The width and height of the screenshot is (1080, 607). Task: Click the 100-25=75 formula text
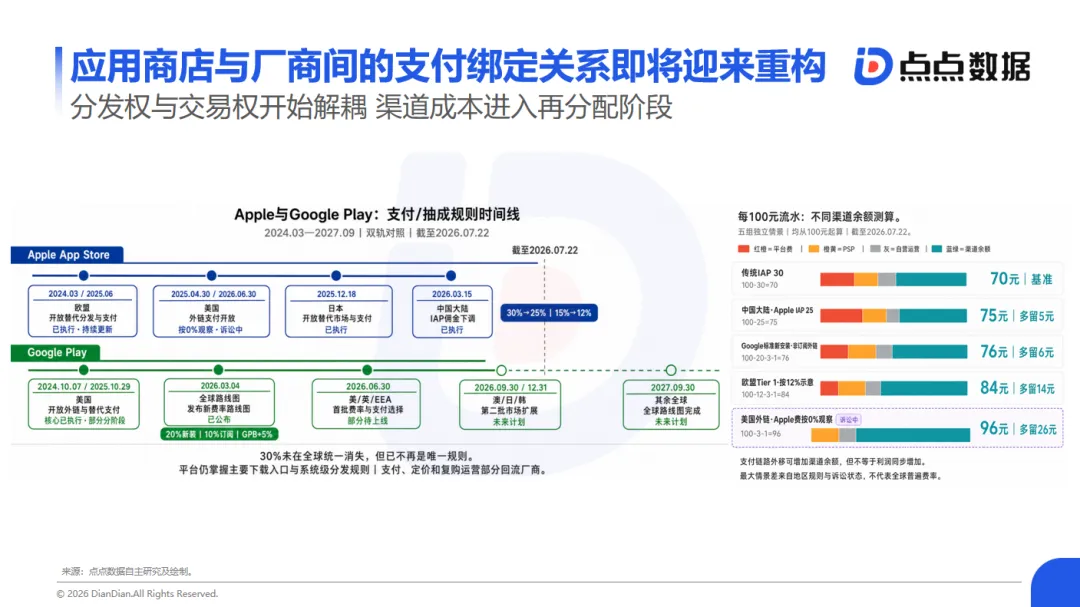point(759,322)
